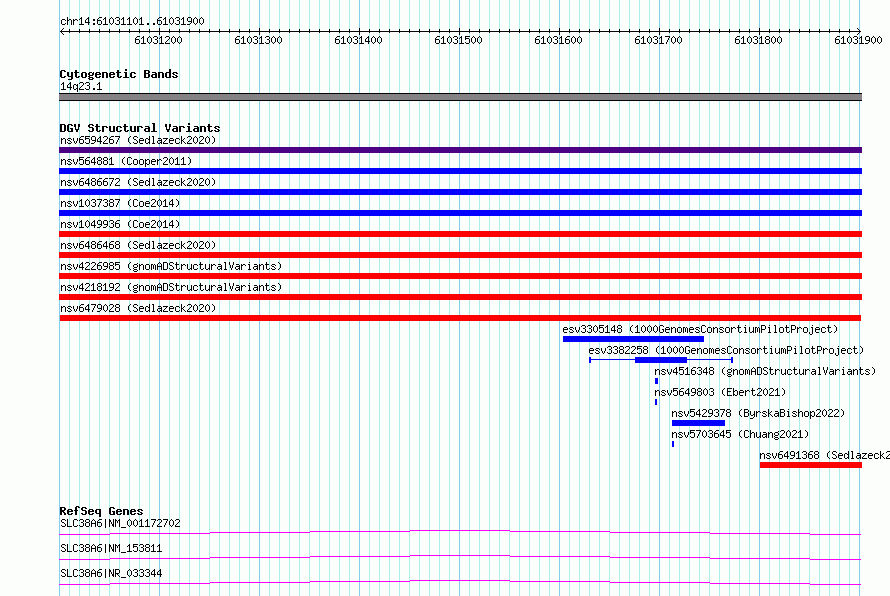The image size is (890, 596).
Task: Select the blue nsv5429378 variant bar
Action: 698,423
